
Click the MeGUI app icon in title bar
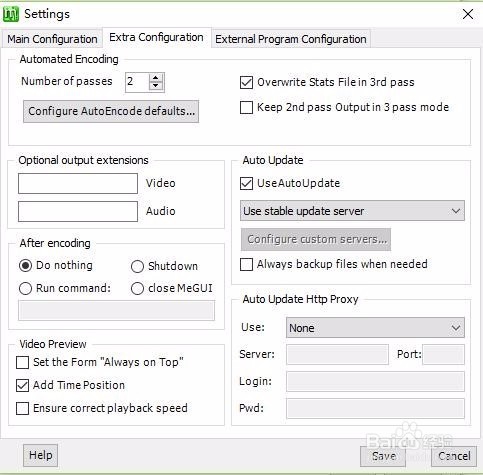[x=11, y=14]
